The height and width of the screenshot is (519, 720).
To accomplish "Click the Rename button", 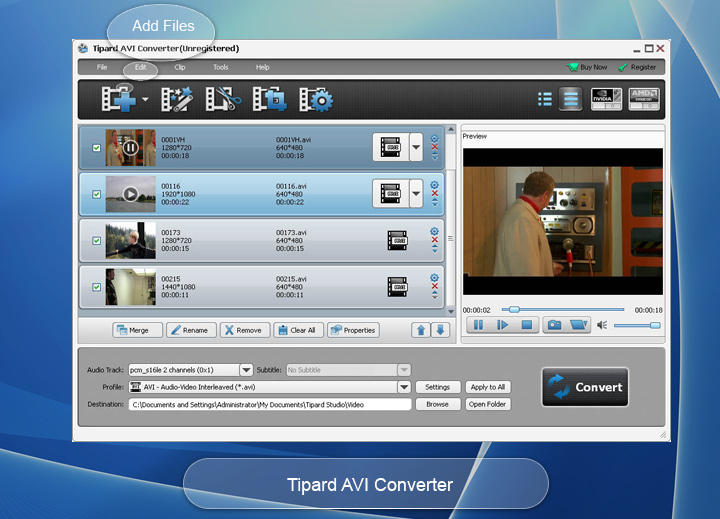I will click(x=191, y=330).
